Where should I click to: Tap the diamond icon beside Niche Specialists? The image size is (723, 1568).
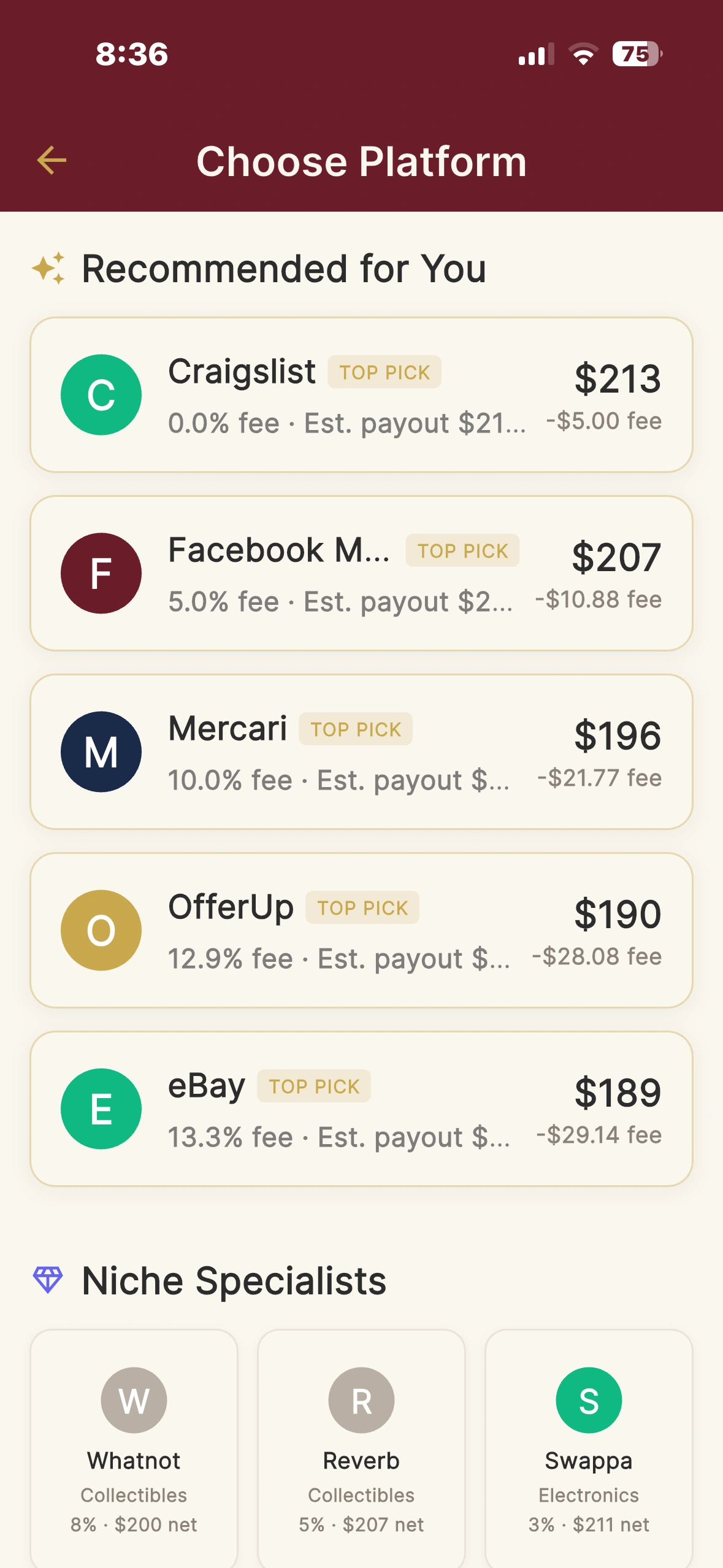coord(48,1280)
